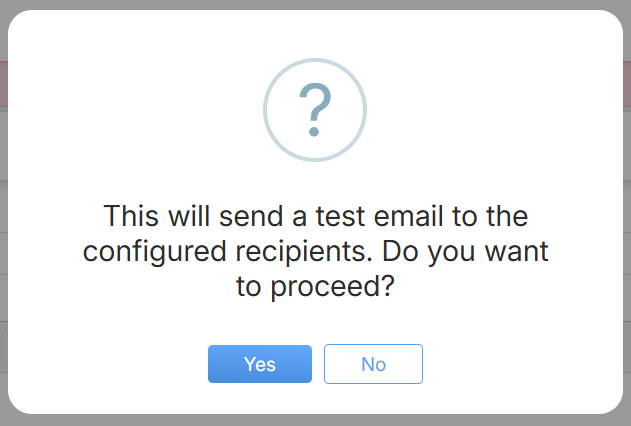Decline the test email with No
Image resolution: width=631 pixels, height=426 pixels.
(x=373, y=364)
